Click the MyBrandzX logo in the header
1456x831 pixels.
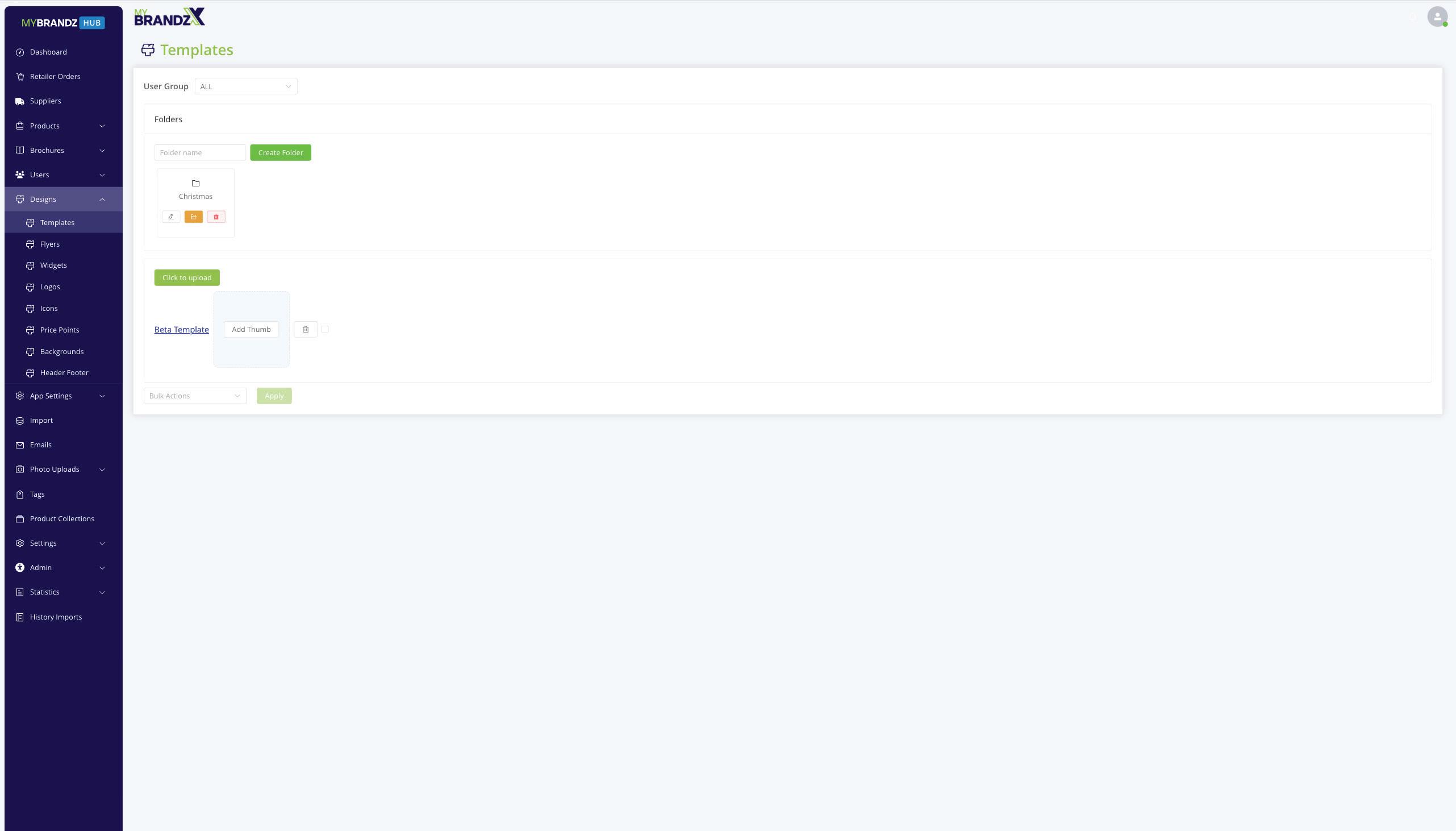tap(169, 16)
